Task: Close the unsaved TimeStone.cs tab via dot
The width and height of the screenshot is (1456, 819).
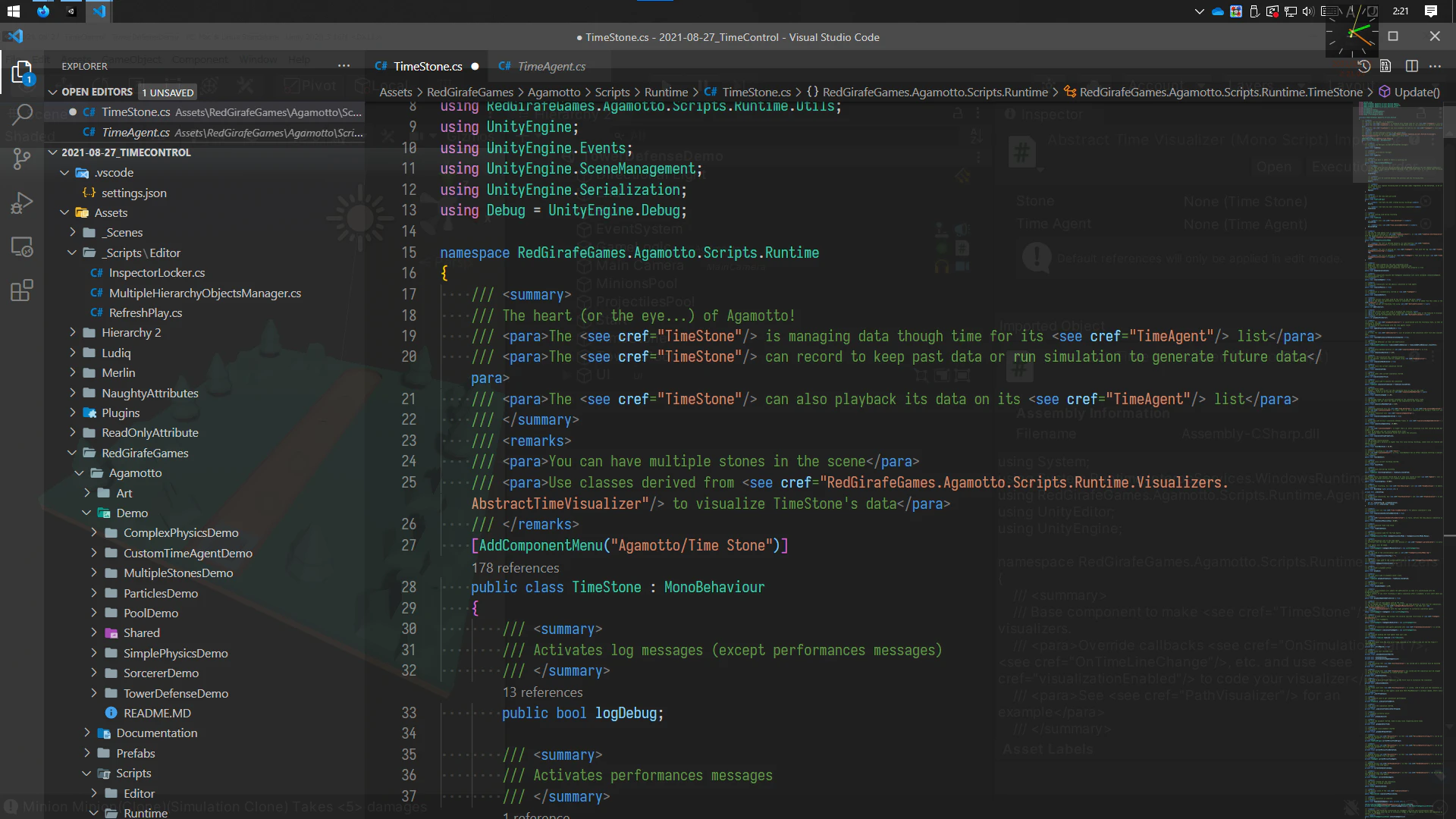Action: (475, 66)
